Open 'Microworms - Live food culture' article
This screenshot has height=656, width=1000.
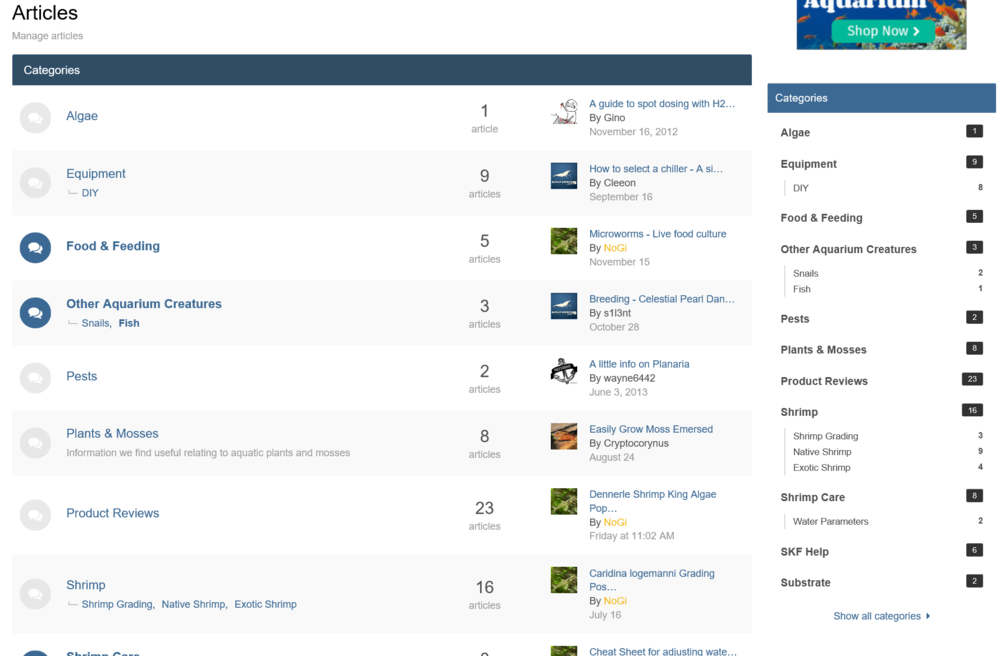[658, 234]
